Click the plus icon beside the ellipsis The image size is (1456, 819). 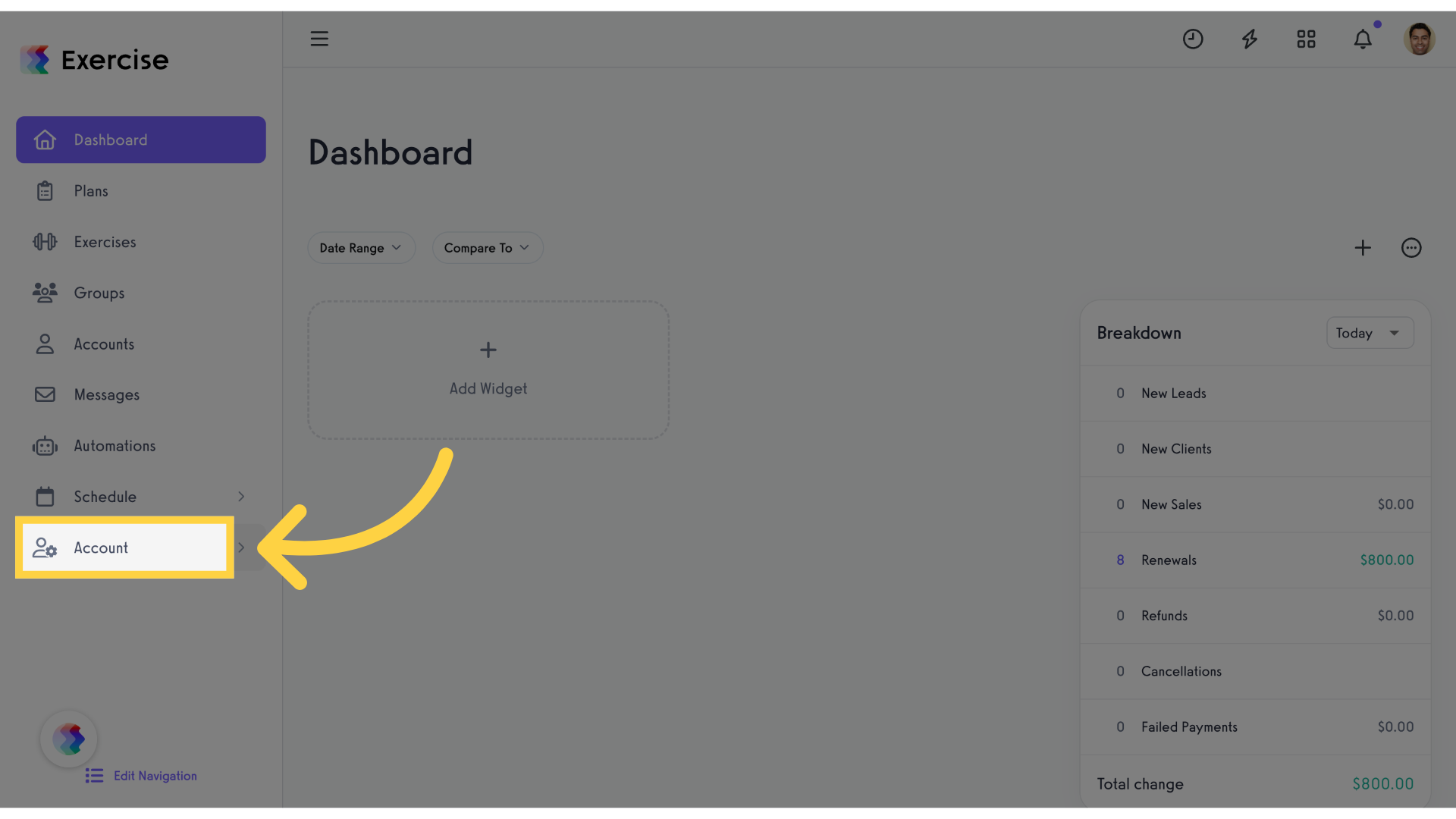tap(1363, 248)
